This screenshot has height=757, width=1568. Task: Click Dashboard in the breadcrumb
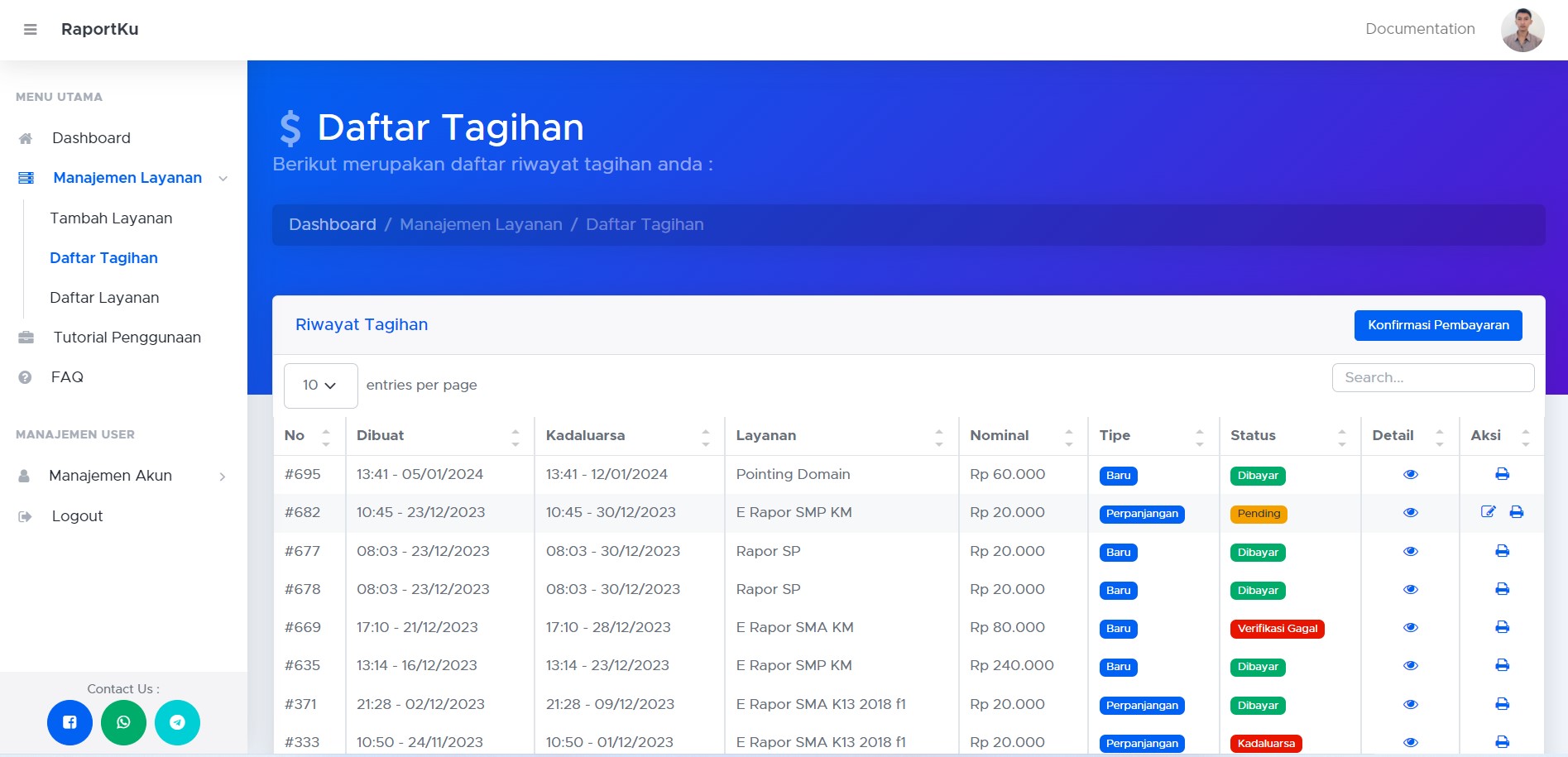(x=333, y=225)
